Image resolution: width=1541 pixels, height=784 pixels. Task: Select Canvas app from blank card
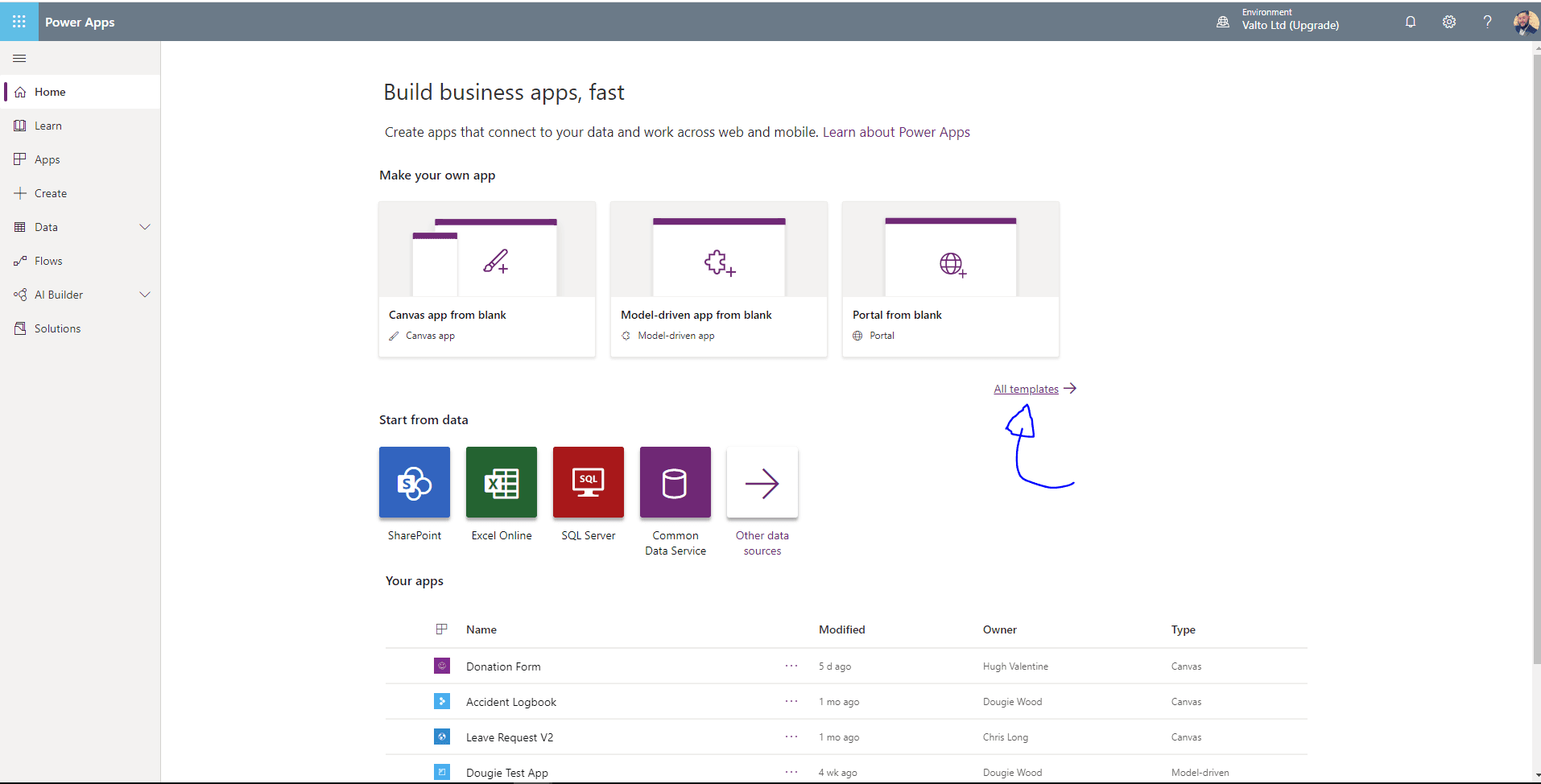click(x=487, y=279)
